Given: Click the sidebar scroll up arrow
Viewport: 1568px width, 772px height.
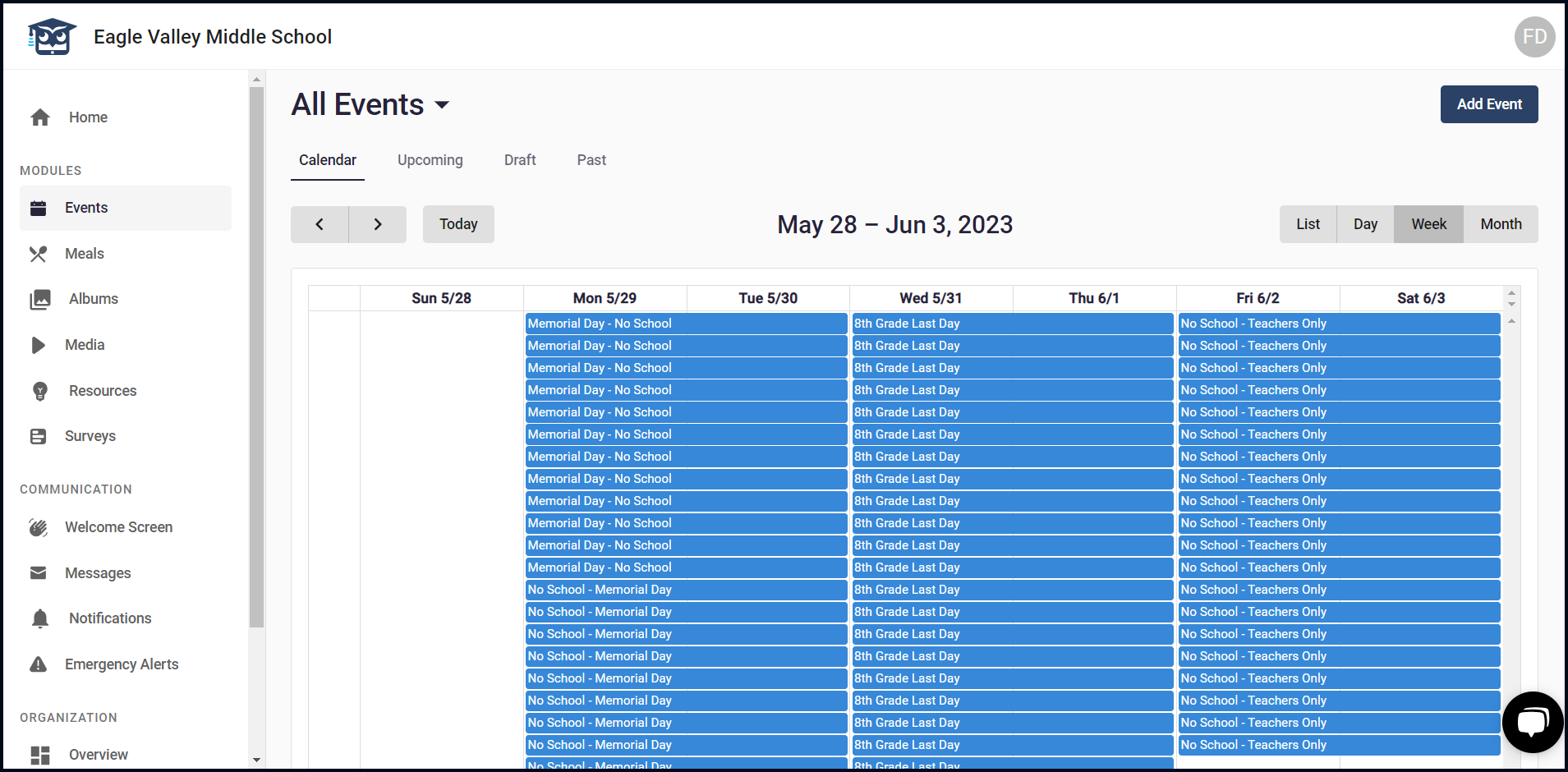Looking at the screenshot, I should pos(256,80).
